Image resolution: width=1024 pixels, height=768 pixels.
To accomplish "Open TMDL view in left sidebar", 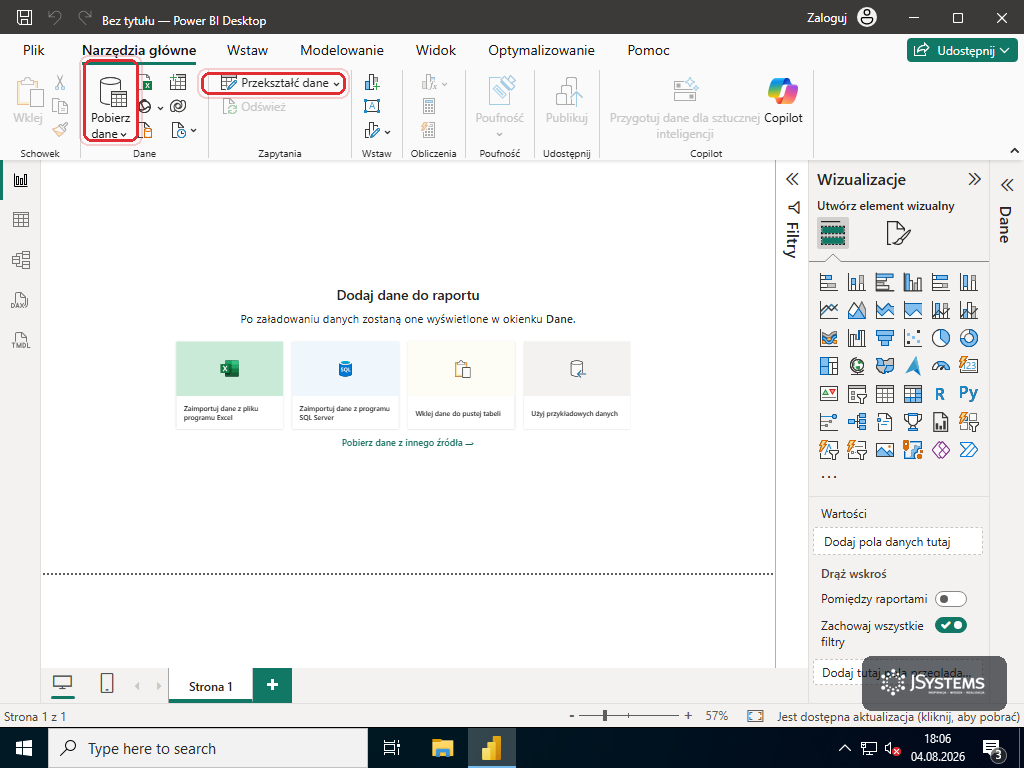I will (x=21, y=340).
